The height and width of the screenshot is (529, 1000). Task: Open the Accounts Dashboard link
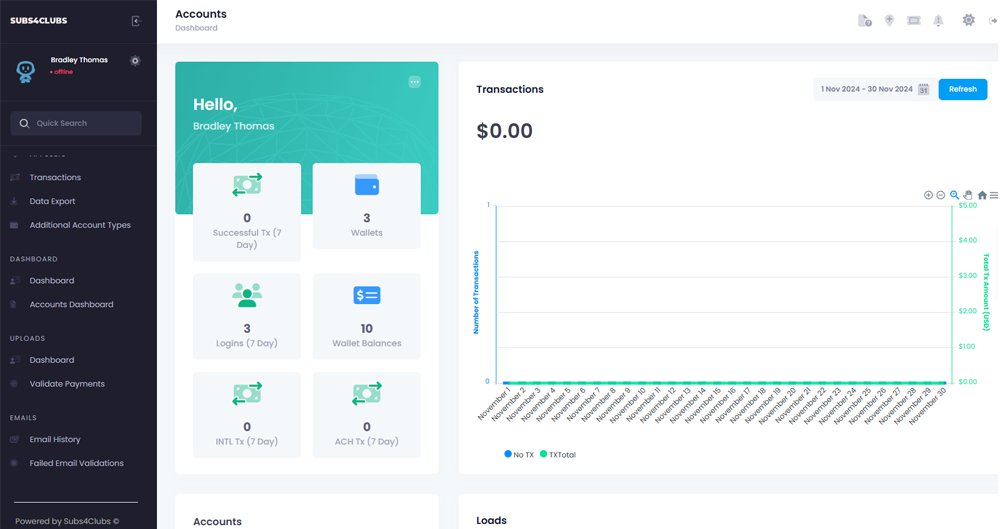pos(71,304)
